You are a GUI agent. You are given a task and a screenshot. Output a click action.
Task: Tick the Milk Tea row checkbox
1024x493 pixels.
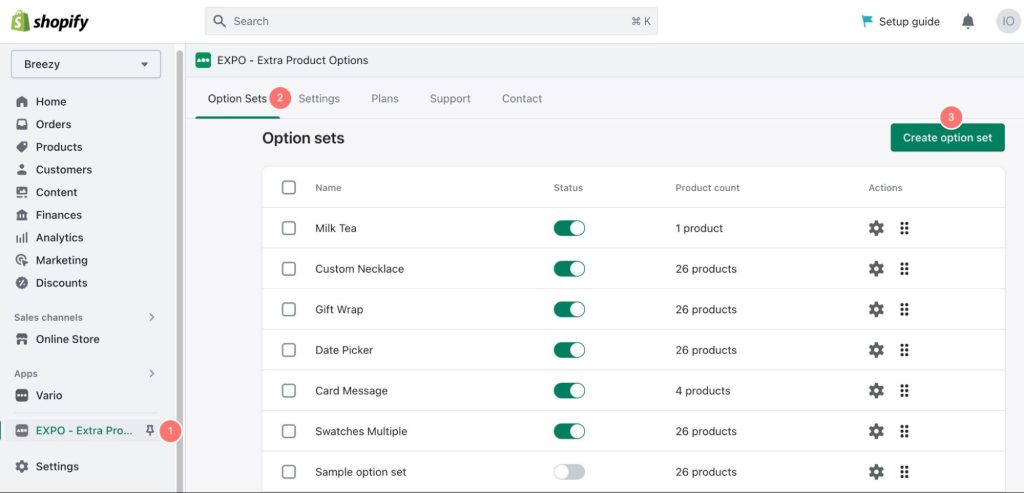(289, 228)
